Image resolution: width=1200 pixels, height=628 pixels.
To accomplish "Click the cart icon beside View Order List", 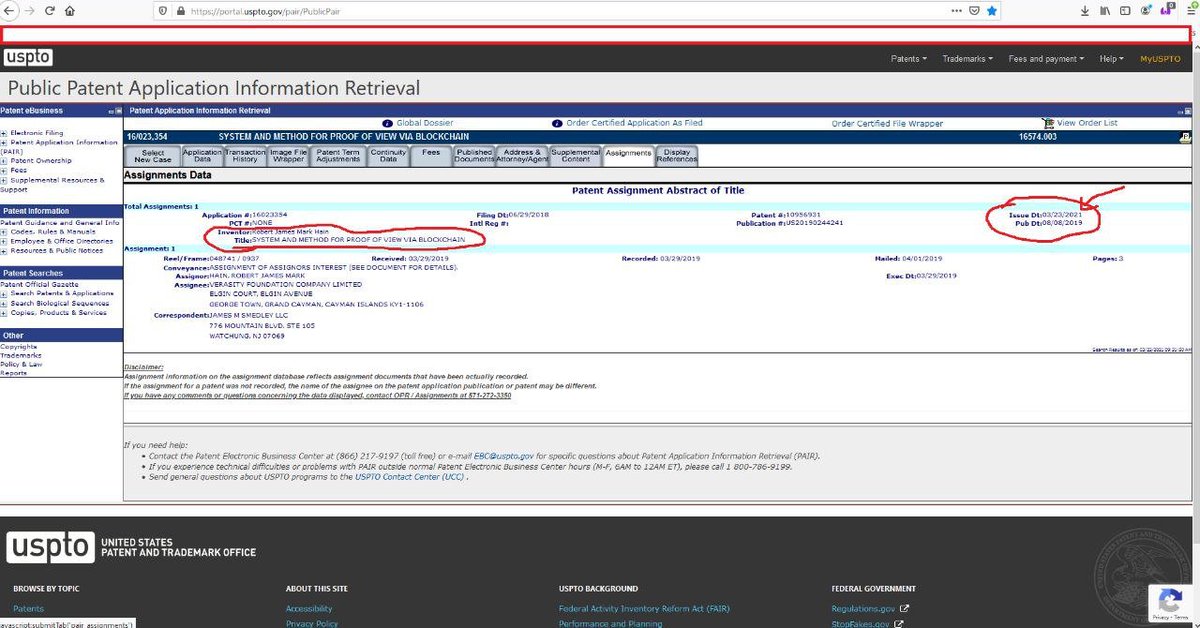I will pos(1048,123).
